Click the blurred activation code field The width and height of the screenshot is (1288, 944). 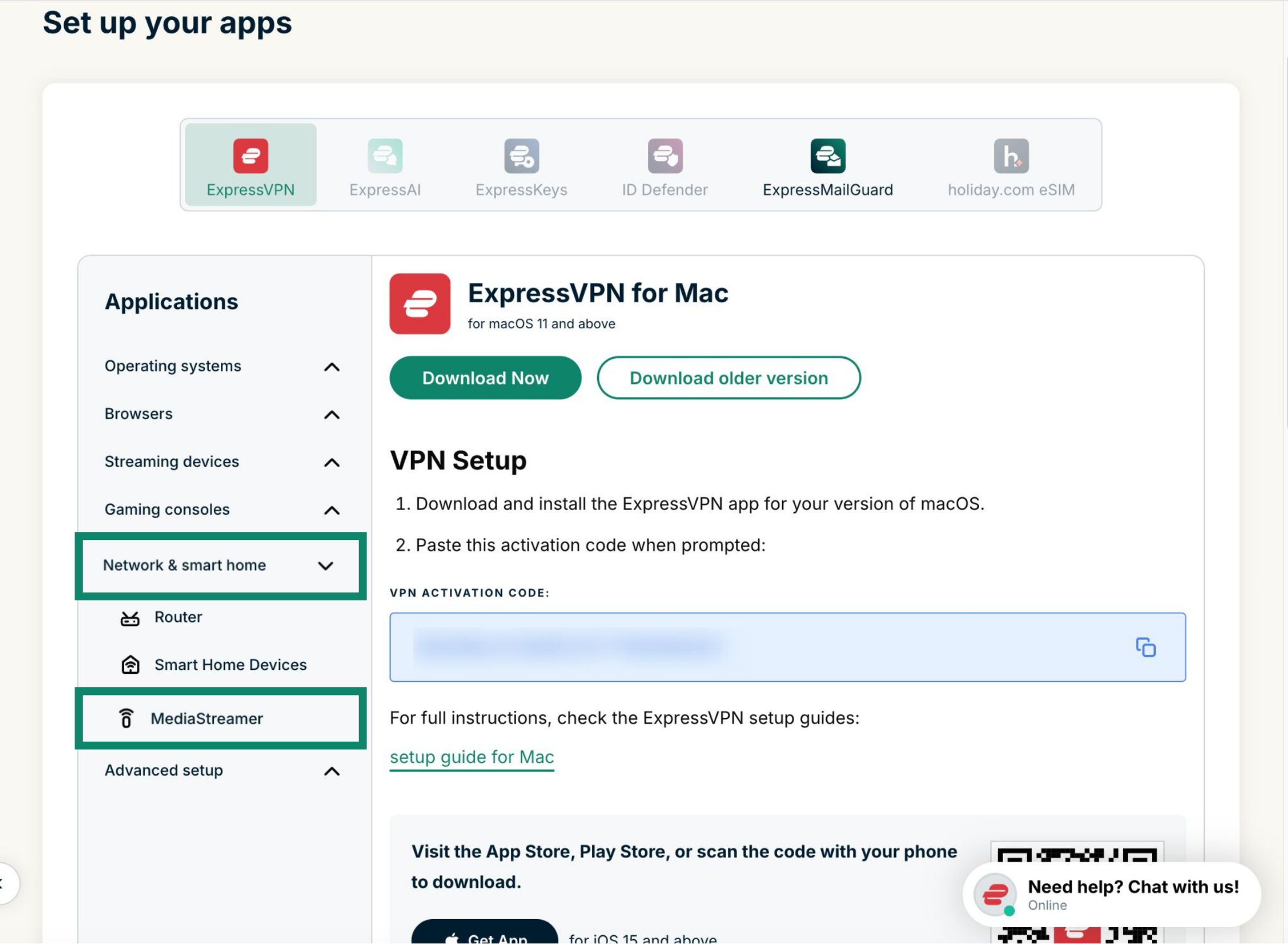(x=788, y=648)
